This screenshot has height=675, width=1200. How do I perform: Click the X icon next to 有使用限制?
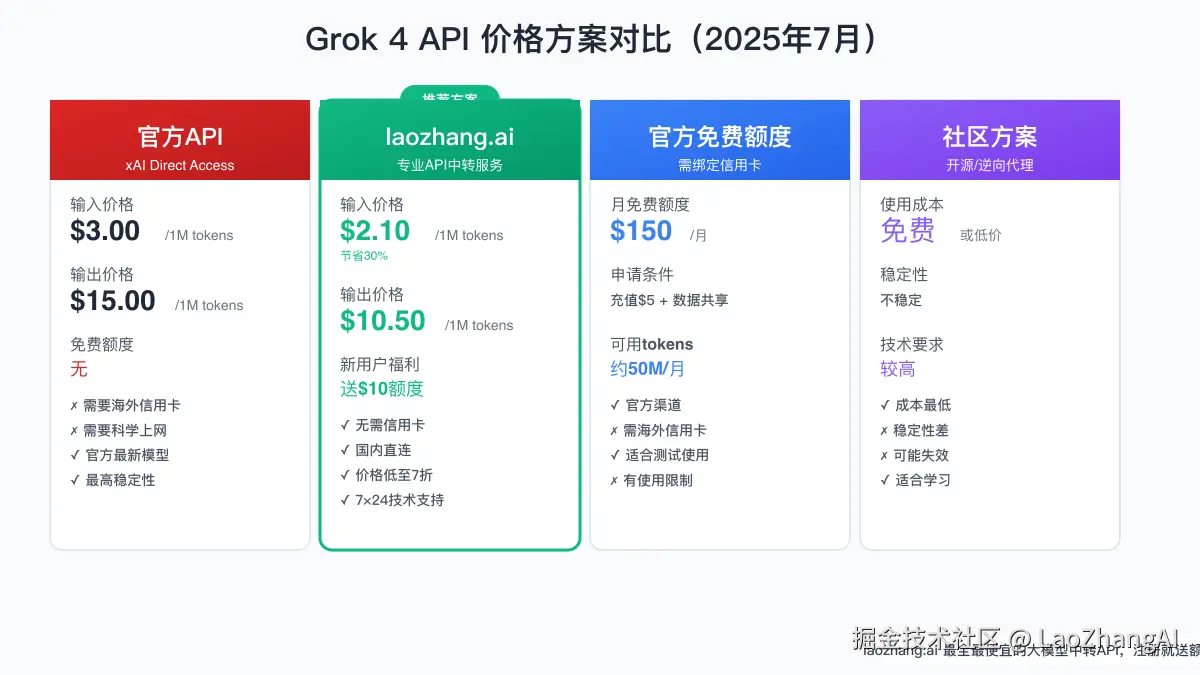(613, 480)
